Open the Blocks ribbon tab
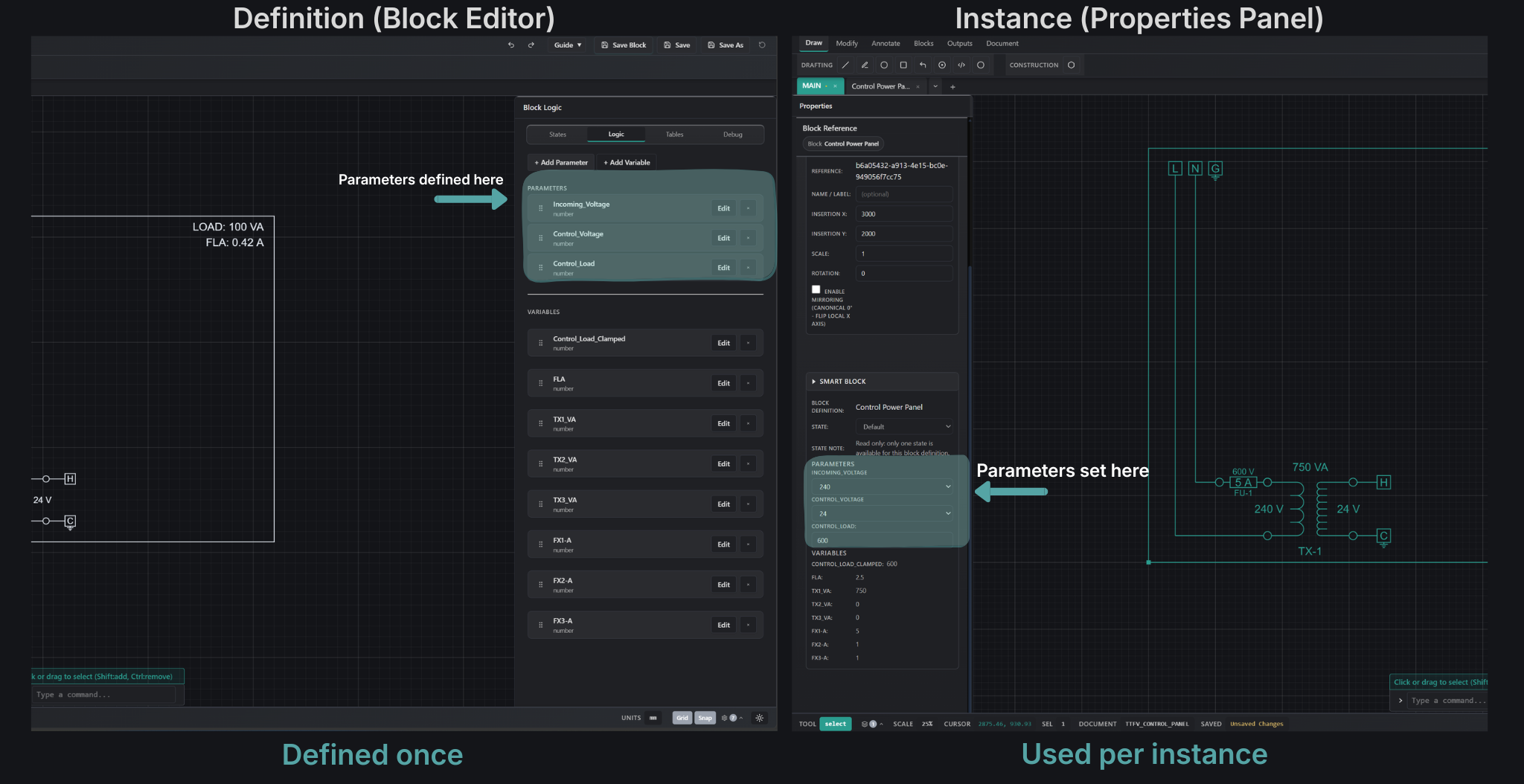 (x=923, y=44)
